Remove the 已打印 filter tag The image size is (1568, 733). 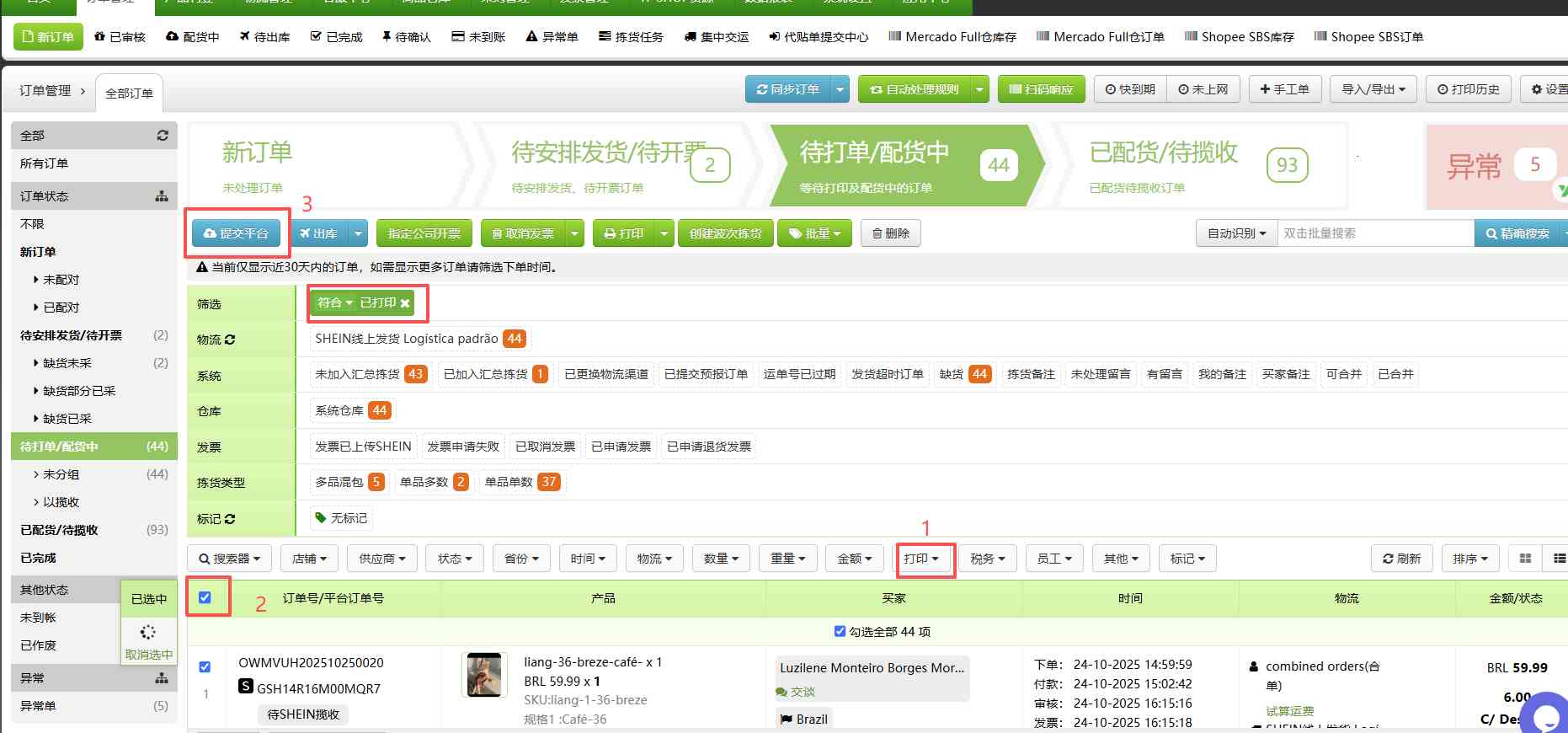[x=405, y=303]
